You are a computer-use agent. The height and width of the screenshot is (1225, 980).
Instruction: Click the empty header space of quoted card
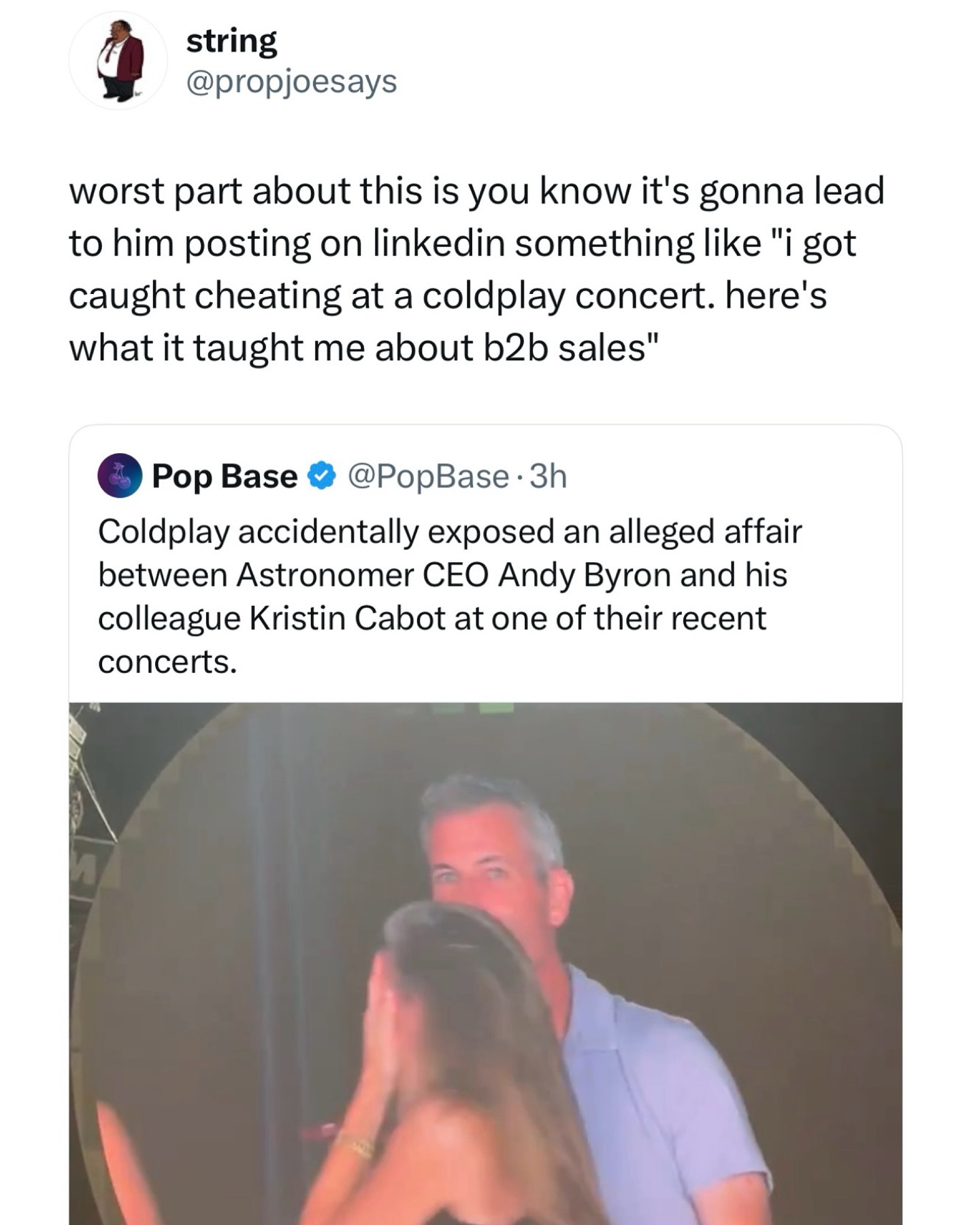tap(735, 476)
